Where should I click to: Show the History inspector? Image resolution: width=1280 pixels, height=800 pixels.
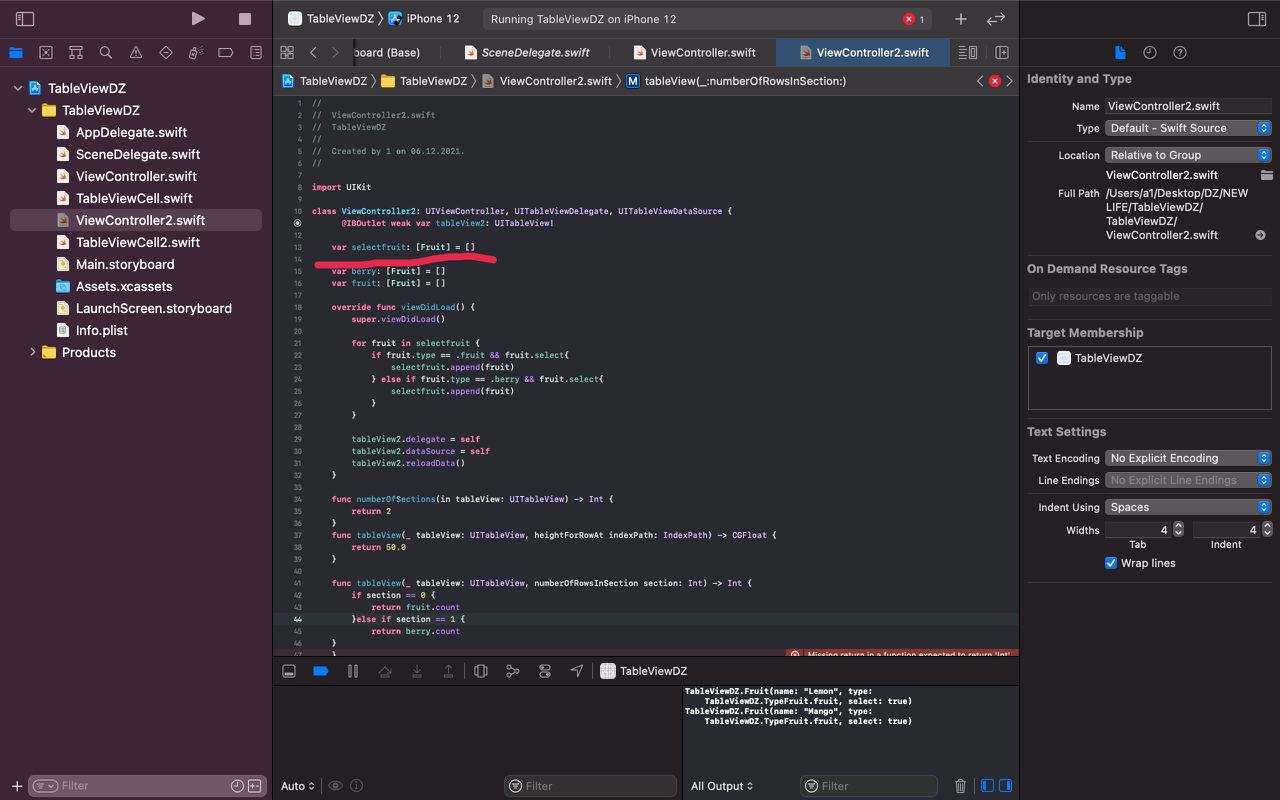1150,52
